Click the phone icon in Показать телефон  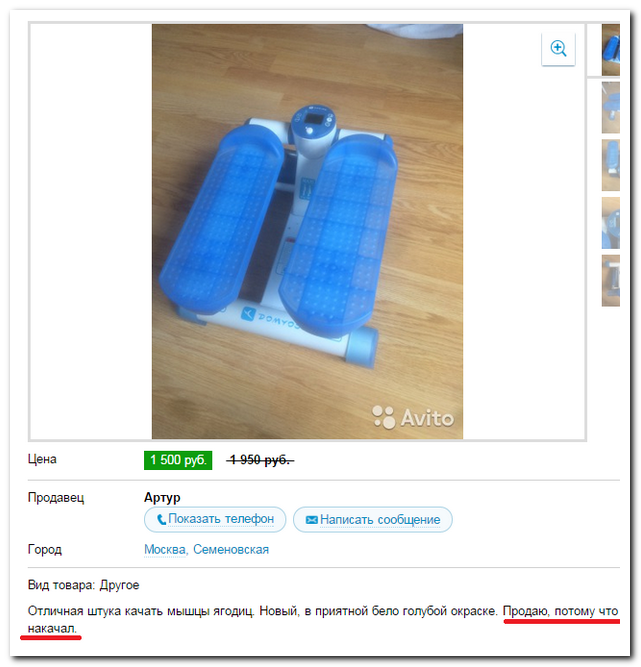coord(161,519)
